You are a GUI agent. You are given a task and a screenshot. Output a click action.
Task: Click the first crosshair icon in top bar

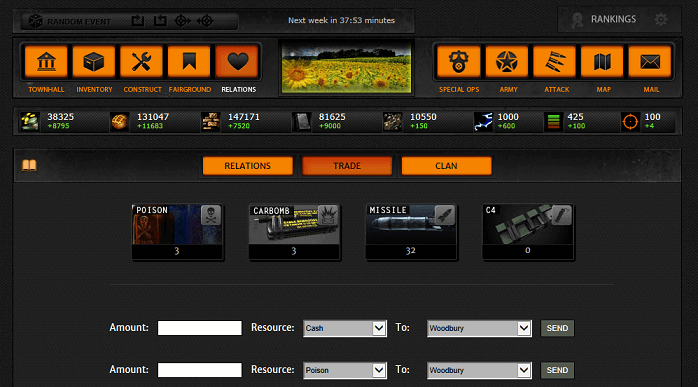point(183,20)
